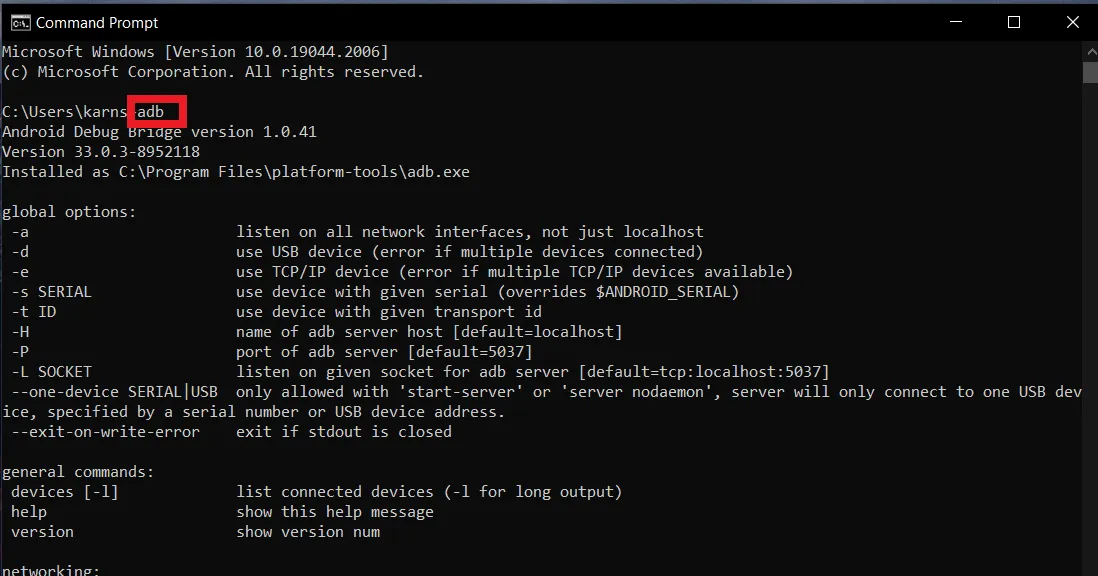
Task: Minimize the Command Prompt window
Action: click(x=956, y=22)
